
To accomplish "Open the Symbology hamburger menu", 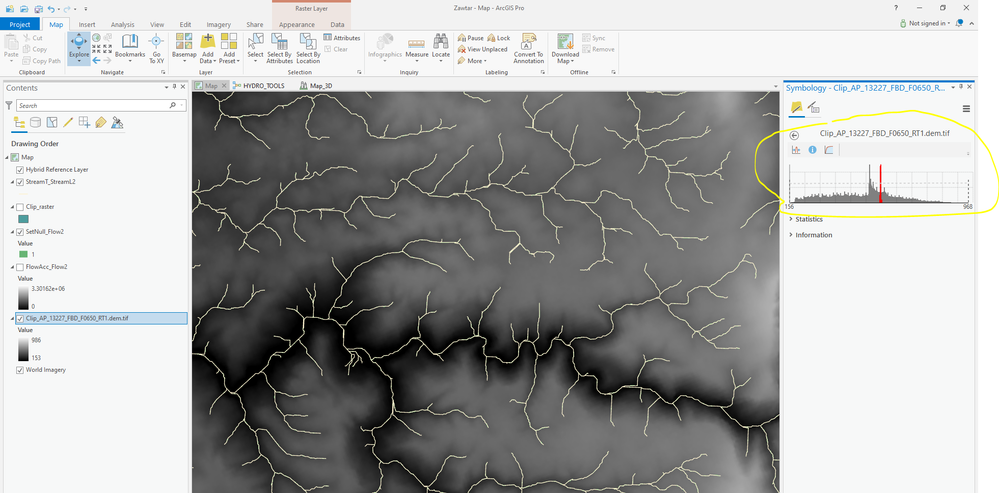I will 966,109.
